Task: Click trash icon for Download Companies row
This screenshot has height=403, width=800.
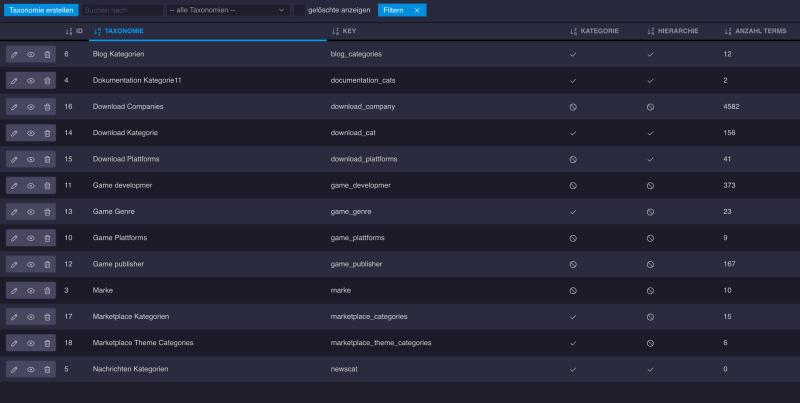Action: (x=47, y=107)
